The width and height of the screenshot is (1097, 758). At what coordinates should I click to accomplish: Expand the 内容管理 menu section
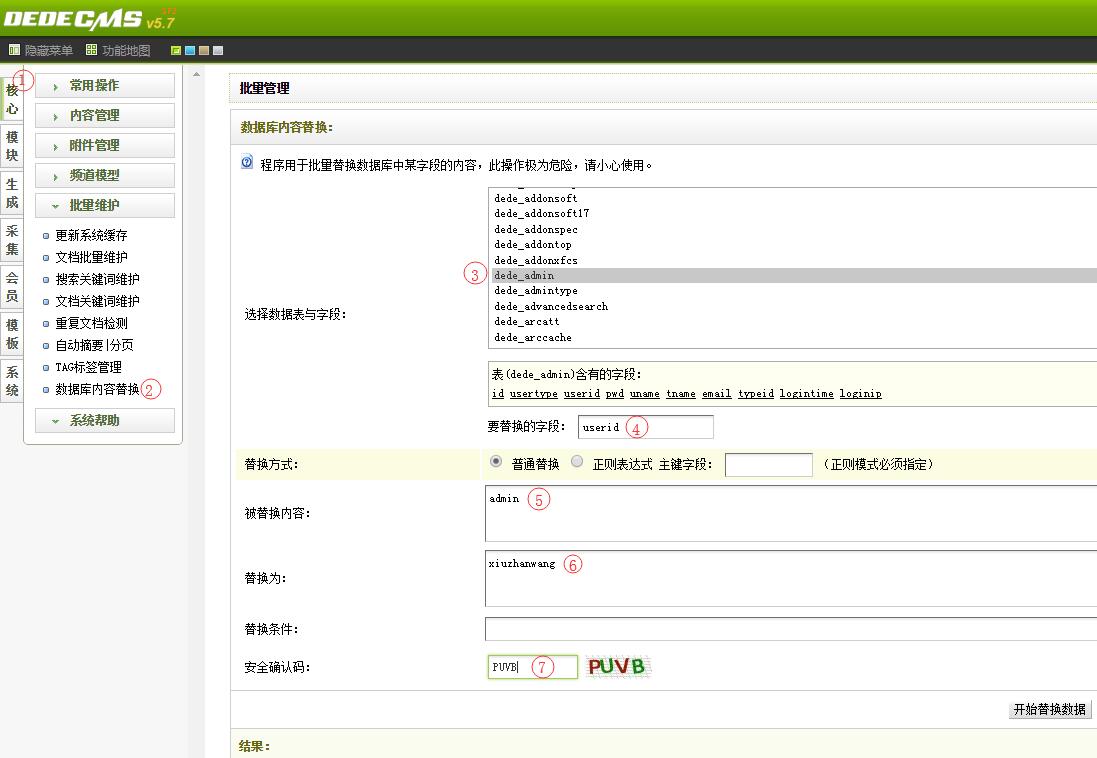105,116
